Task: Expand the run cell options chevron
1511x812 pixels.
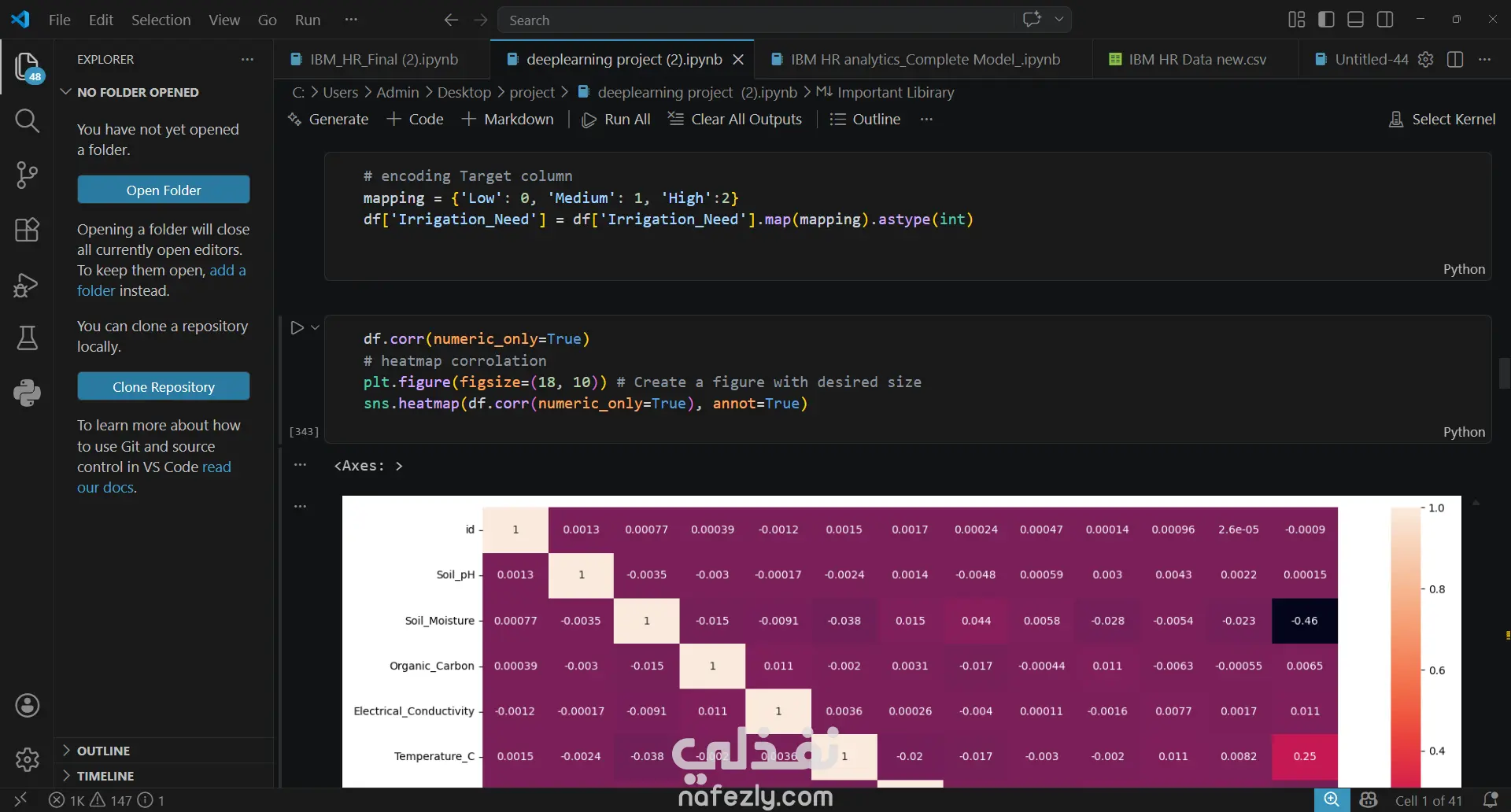Action: [x=315, y=327]
